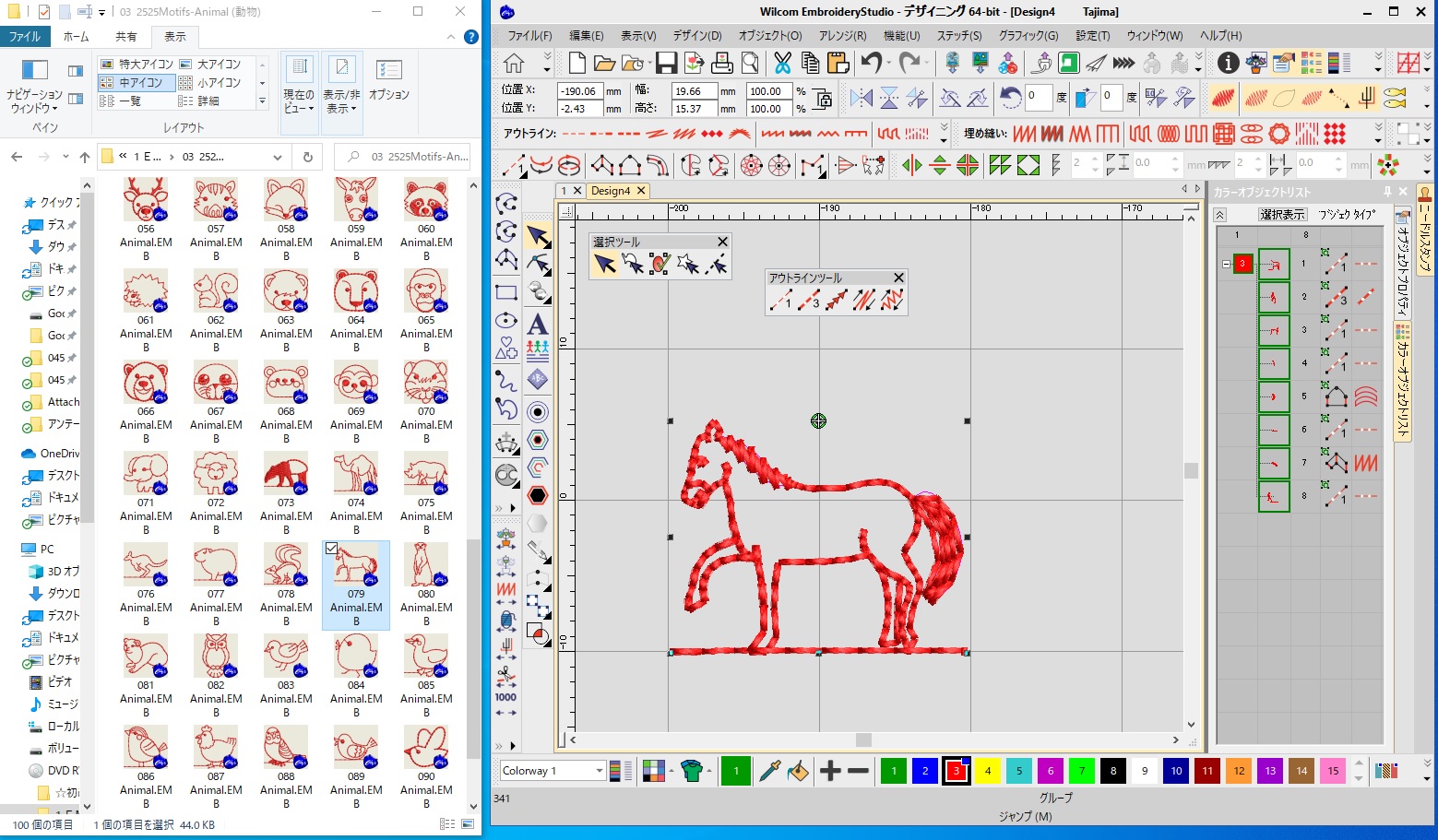Collapse color 3 group in object list

[x=1226, y=264]
